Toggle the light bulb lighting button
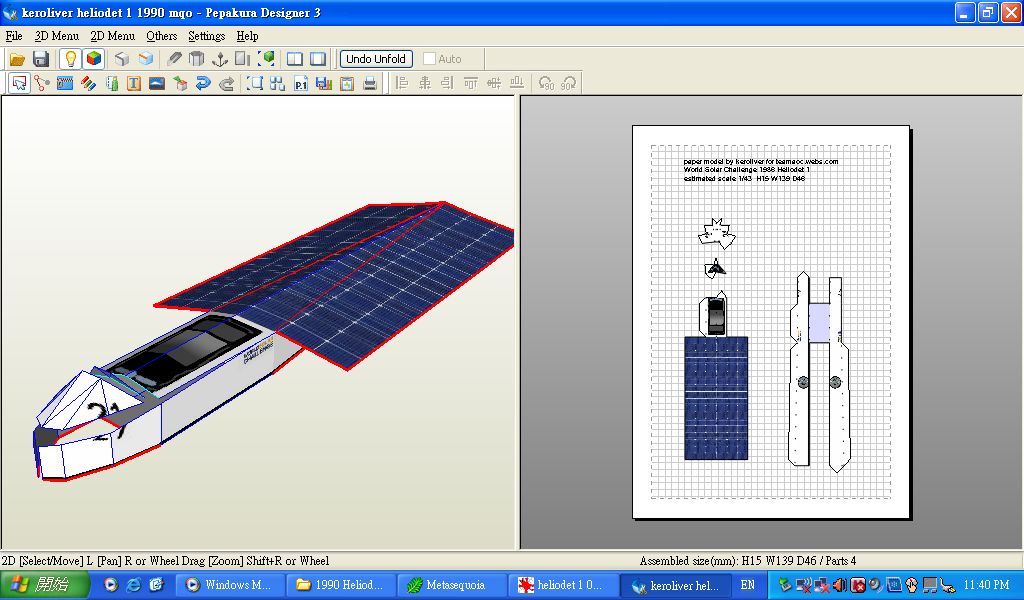This screenshot has width=1024, height=600. tap(70, 59)
